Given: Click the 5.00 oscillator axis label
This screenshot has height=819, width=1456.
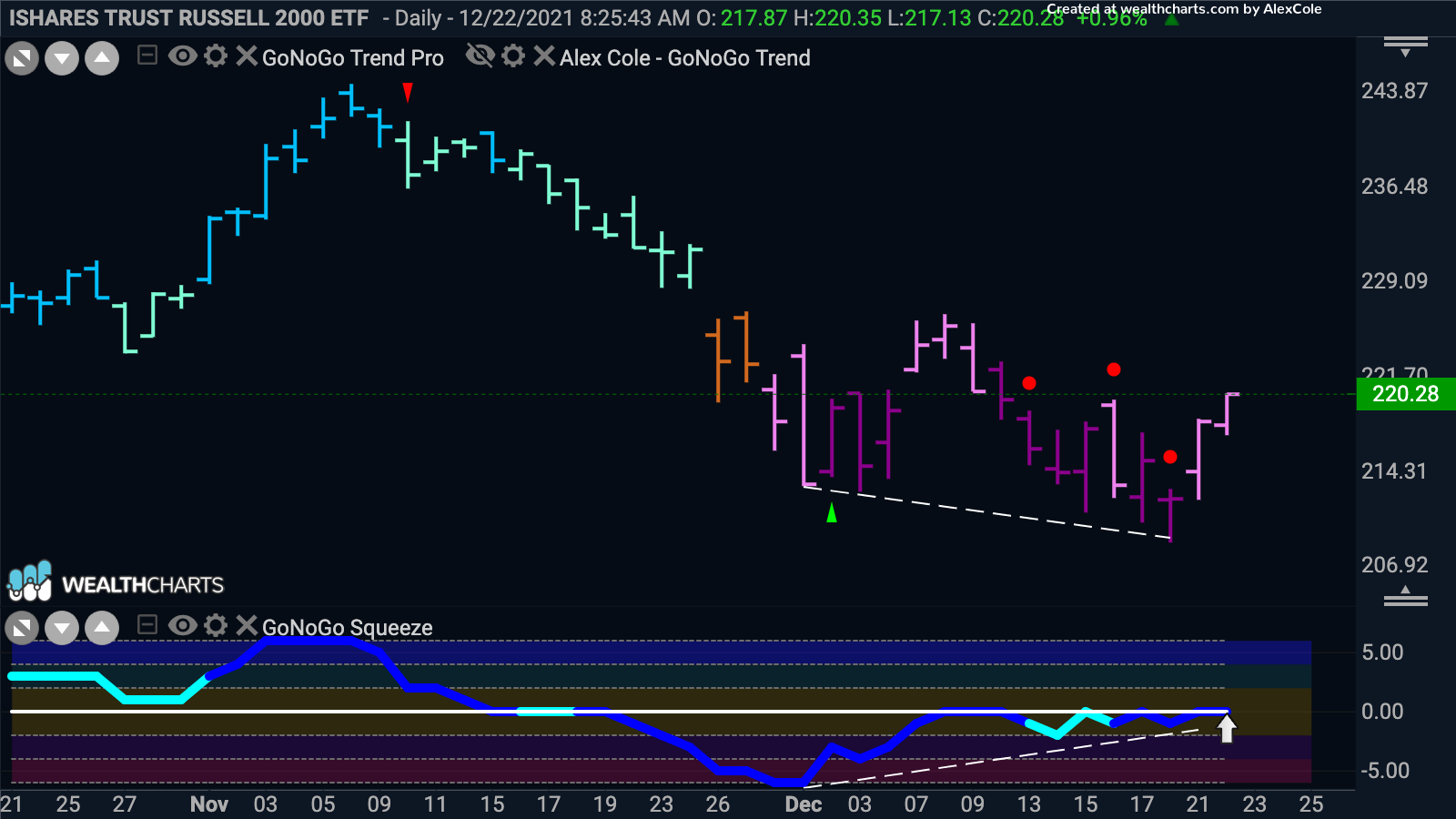Looking at the screenshot, I should point(1382,652).
